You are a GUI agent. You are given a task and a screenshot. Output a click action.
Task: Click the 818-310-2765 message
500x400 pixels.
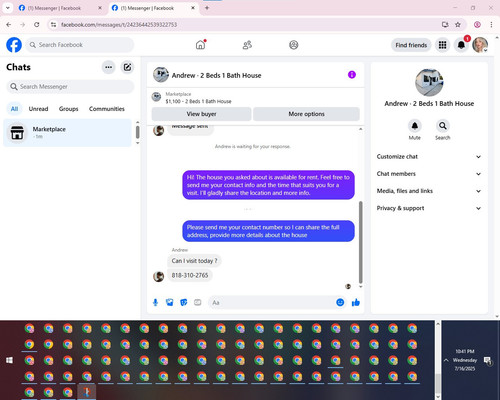(190, 275)
